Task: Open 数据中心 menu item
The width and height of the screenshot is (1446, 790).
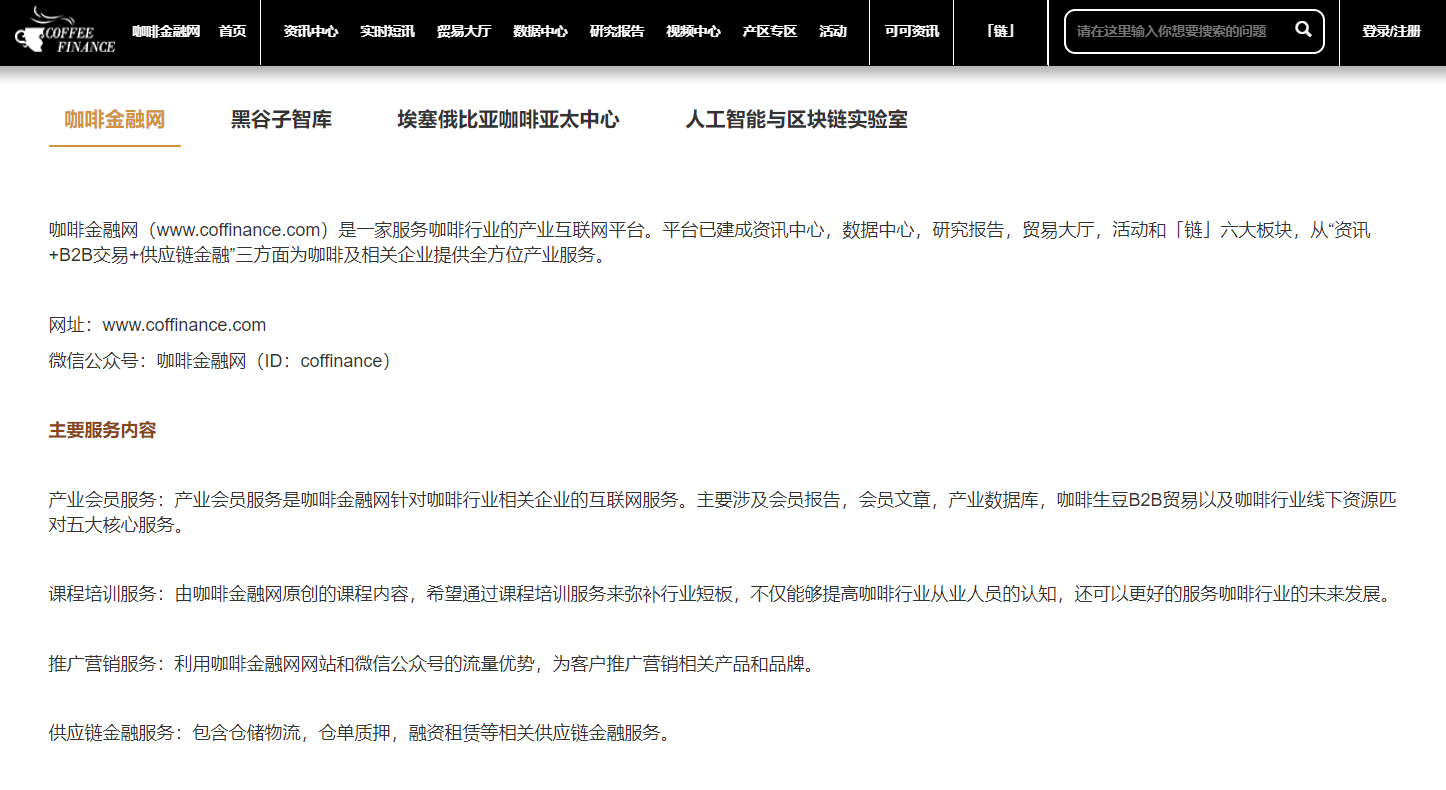Action: point(540,31)
